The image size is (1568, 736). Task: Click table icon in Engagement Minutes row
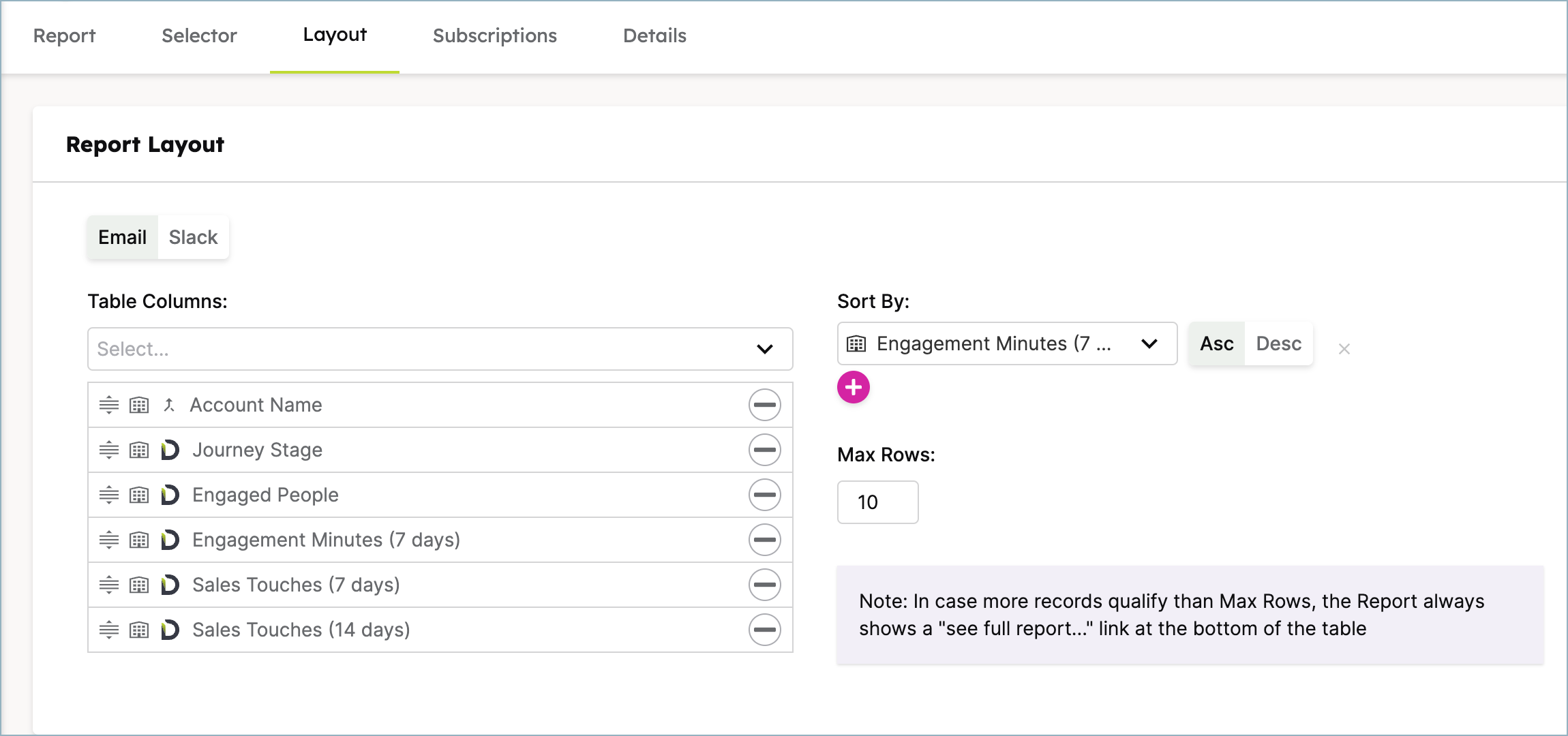pyautogui.click(x=139, y=540)
